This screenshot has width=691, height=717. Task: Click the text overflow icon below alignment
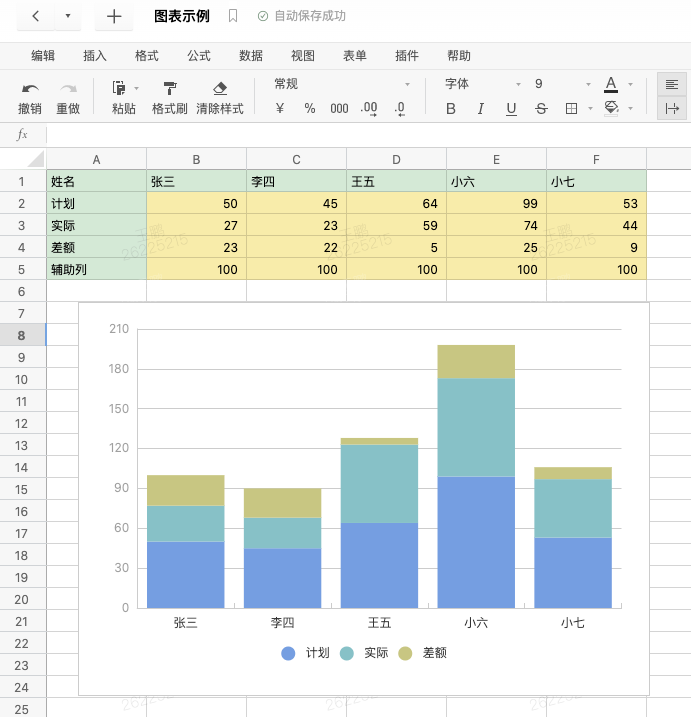[x=672, y=108]
